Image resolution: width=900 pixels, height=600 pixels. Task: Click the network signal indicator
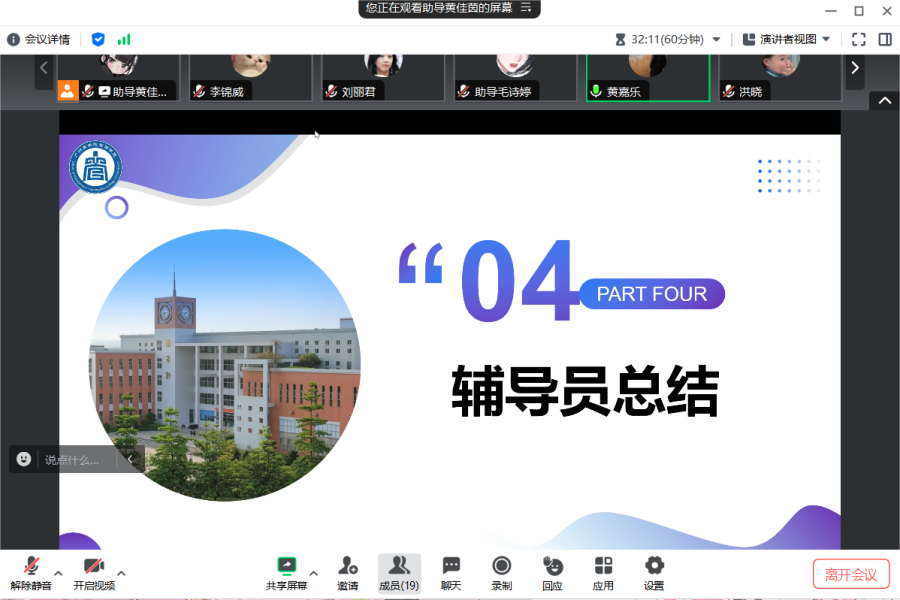coord(124,40)
